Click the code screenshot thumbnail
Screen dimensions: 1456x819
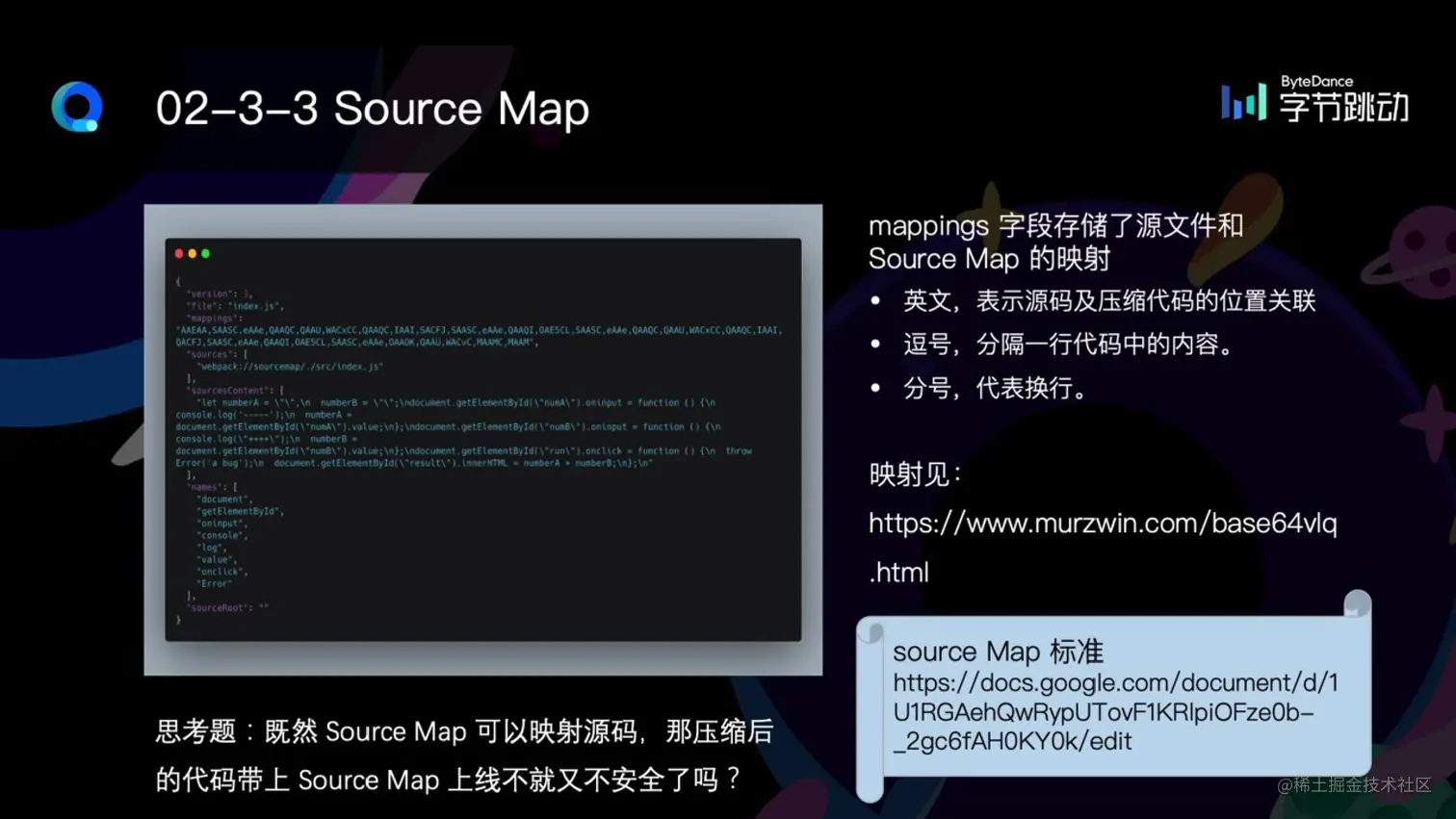point(483,440)
